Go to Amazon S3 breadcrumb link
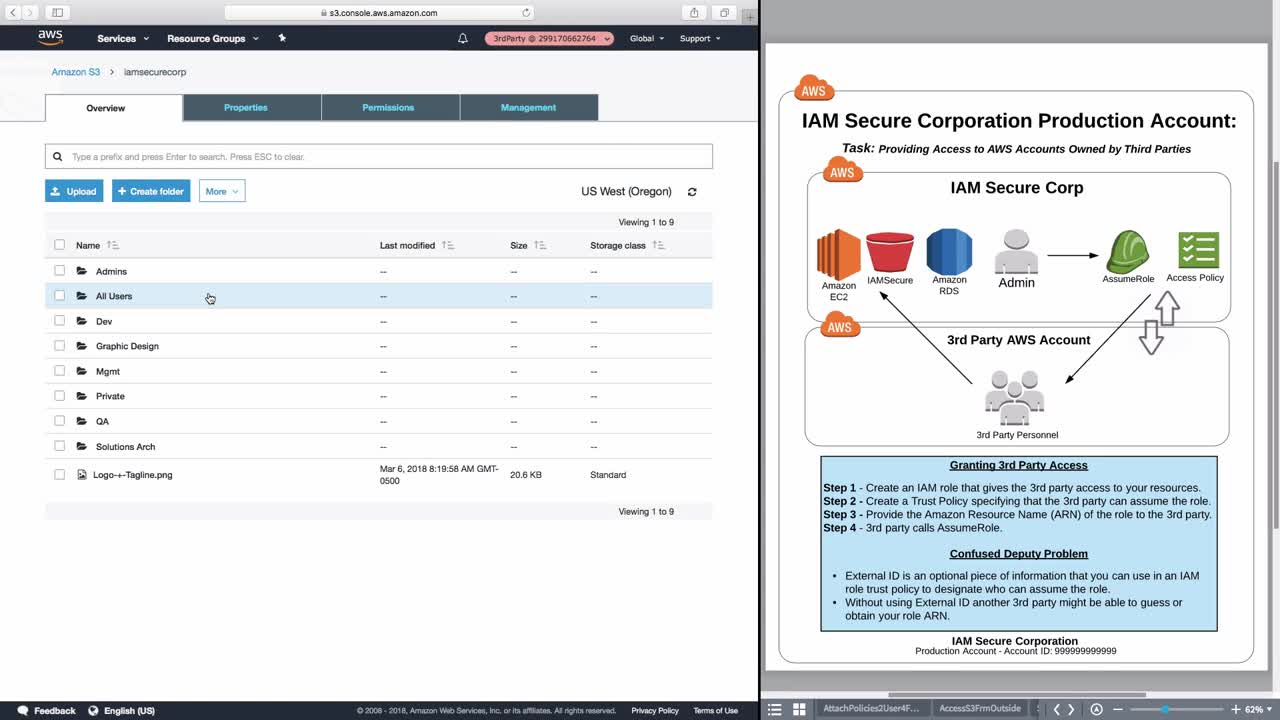Viewport: 1280px width, 720px height. tap(76, 72)
